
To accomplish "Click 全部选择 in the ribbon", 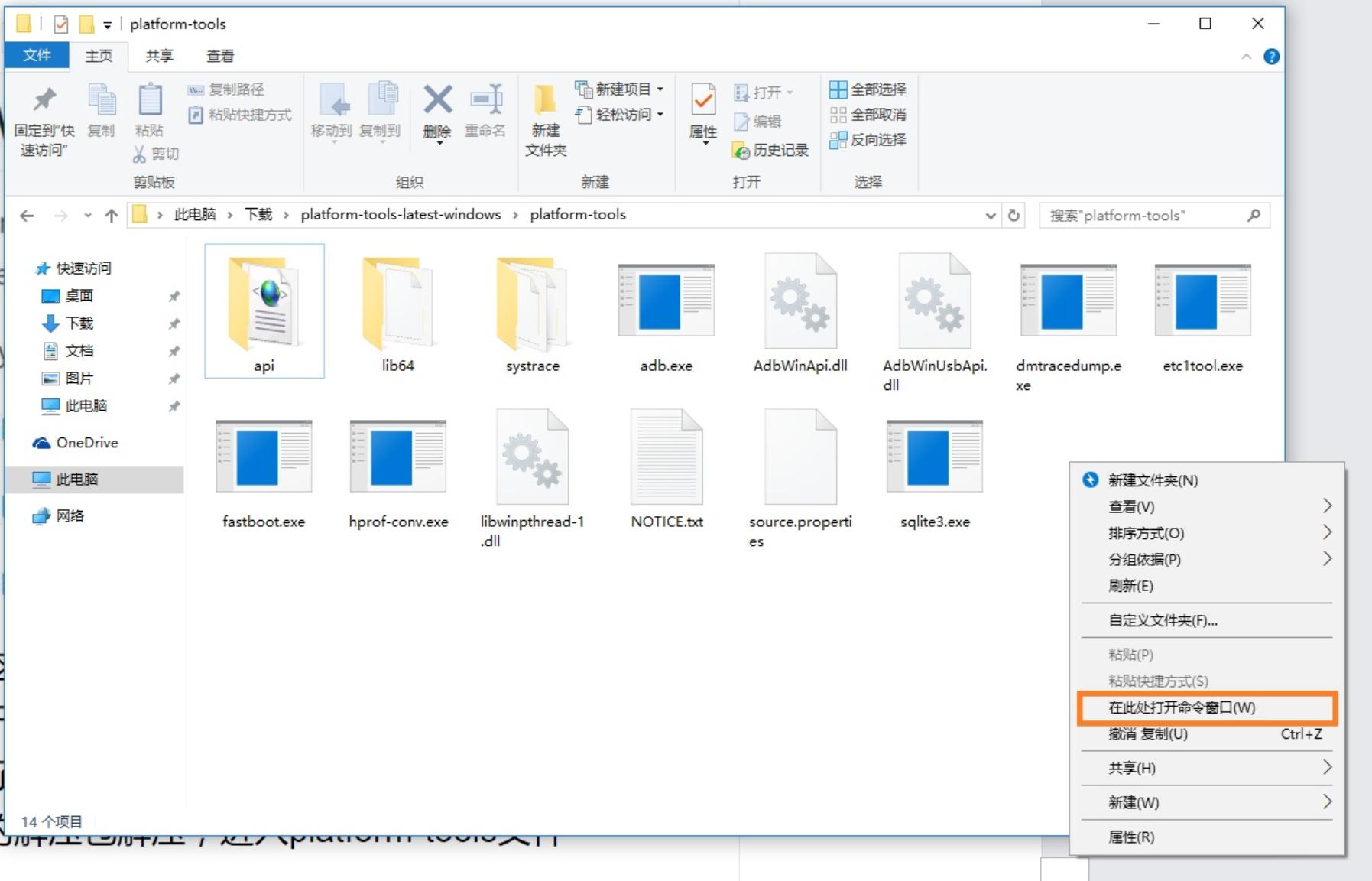I will [x=868, y=89].
